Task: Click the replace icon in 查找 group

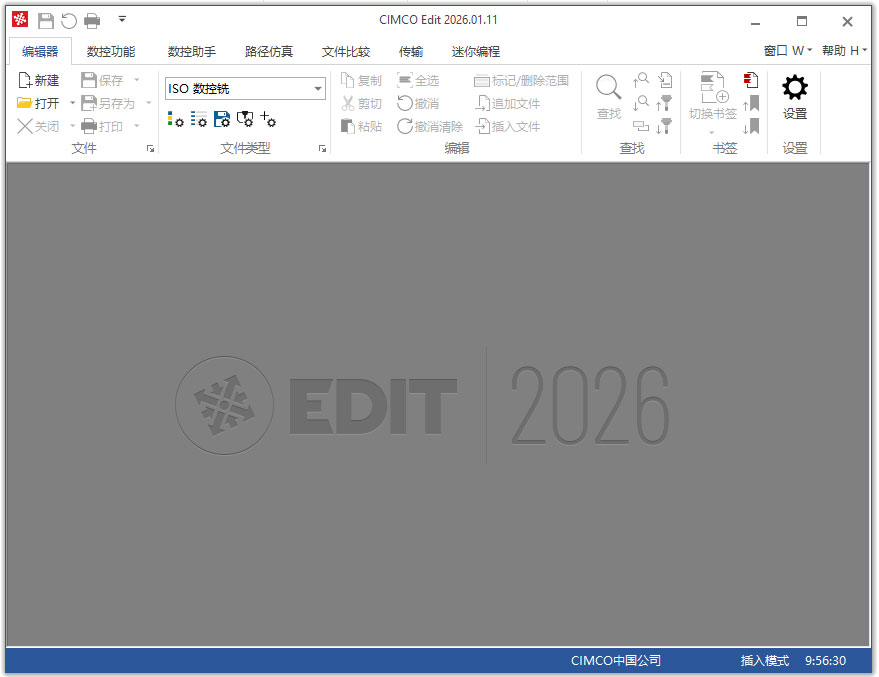Action: click(x=641, y=126)
